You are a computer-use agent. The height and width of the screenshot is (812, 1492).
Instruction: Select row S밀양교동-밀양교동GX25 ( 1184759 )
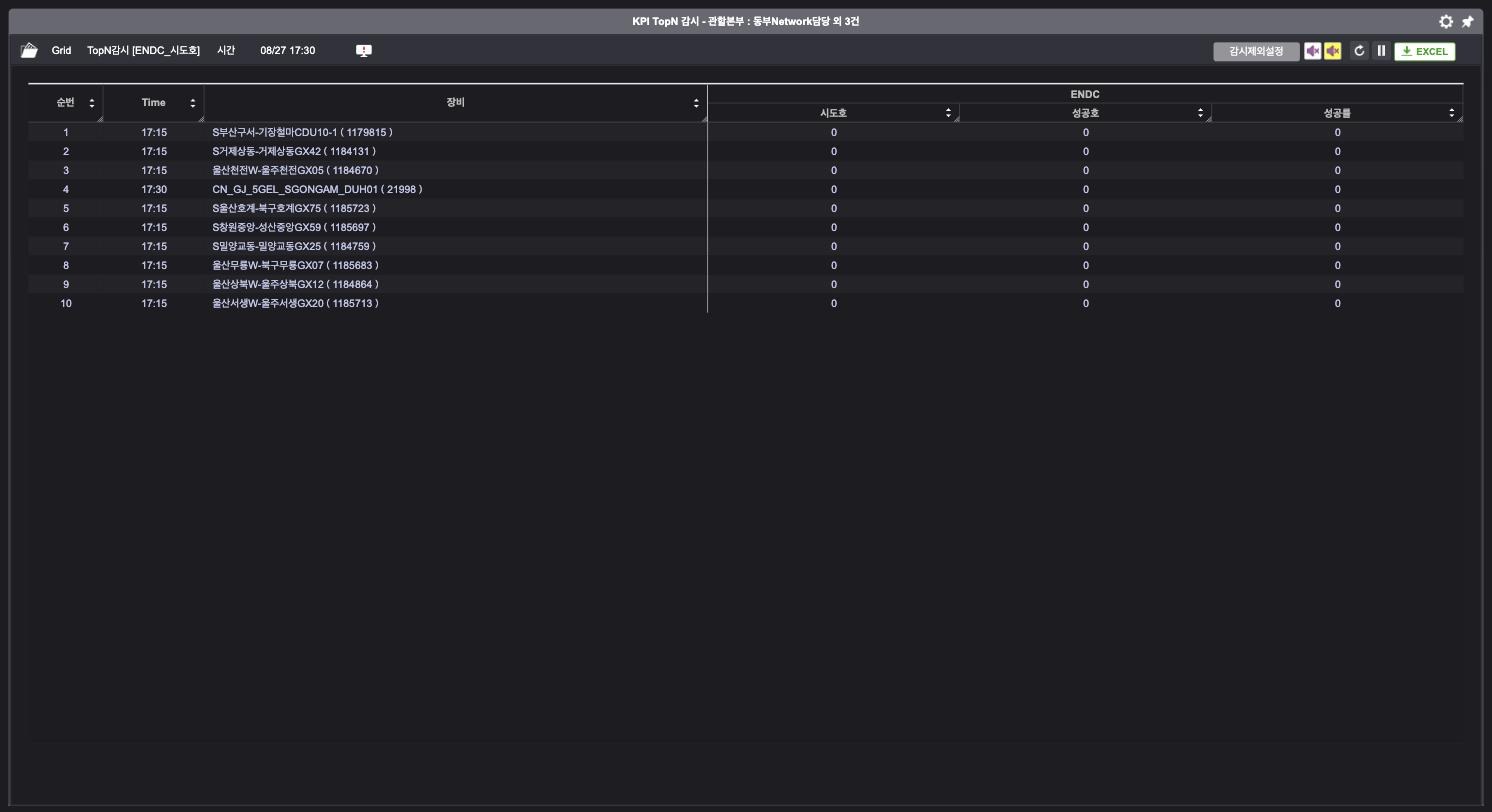pos(745,246)
